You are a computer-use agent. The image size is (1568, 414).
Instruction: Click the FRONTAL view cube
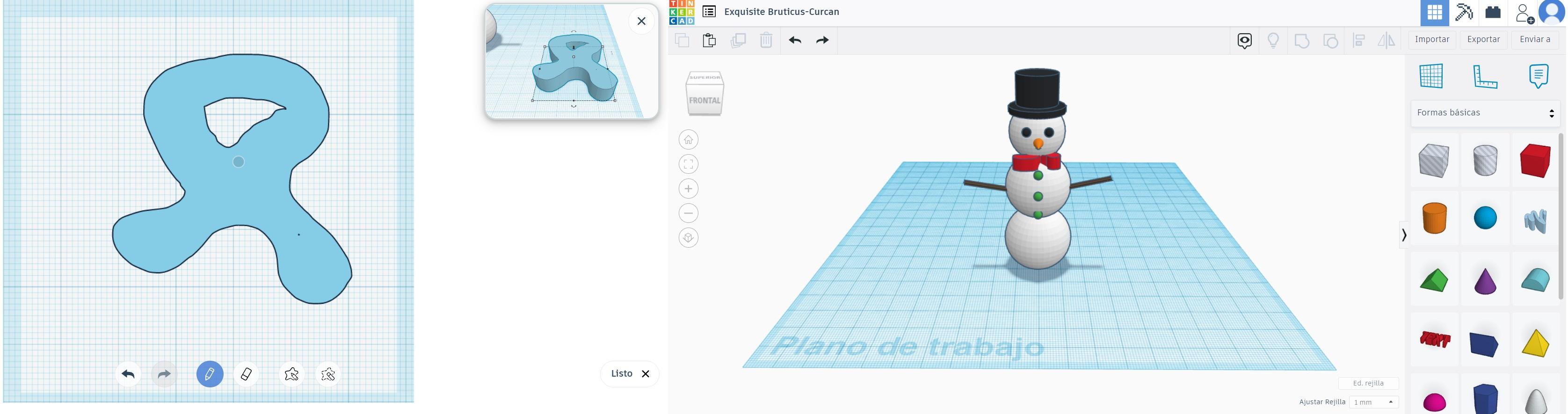pyautogui.click(x=705, y=101)
